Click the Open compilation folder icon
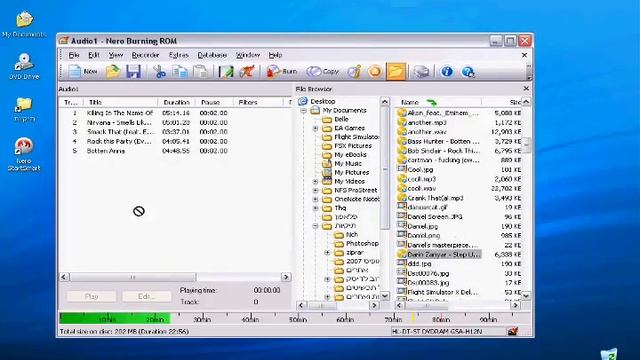The width and height of the screenshot is (640, 360). [x=113, y=71]
